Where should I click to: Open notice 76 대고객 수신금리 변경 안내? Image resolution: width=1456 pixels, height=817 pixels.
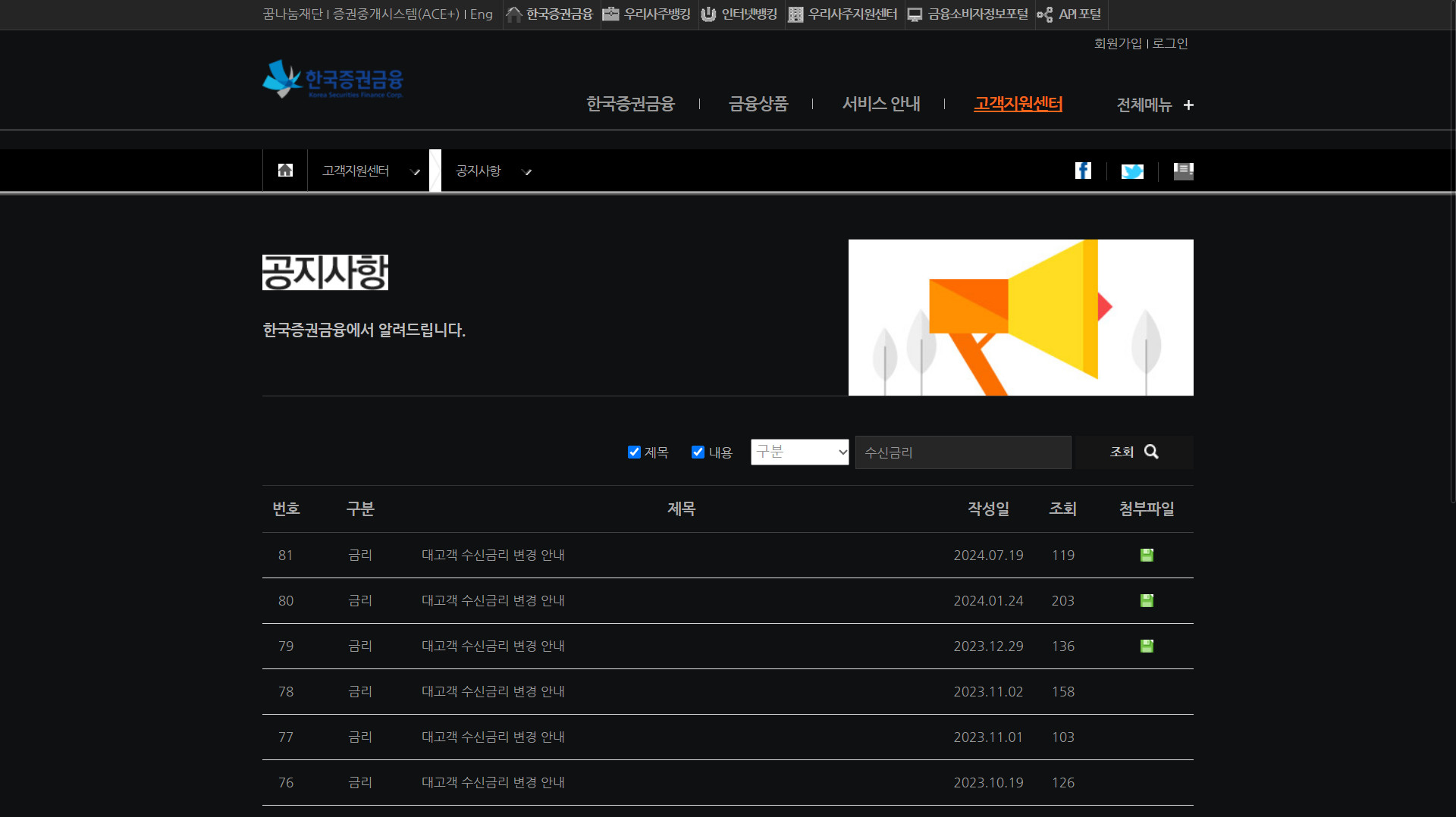click(493, 783)
